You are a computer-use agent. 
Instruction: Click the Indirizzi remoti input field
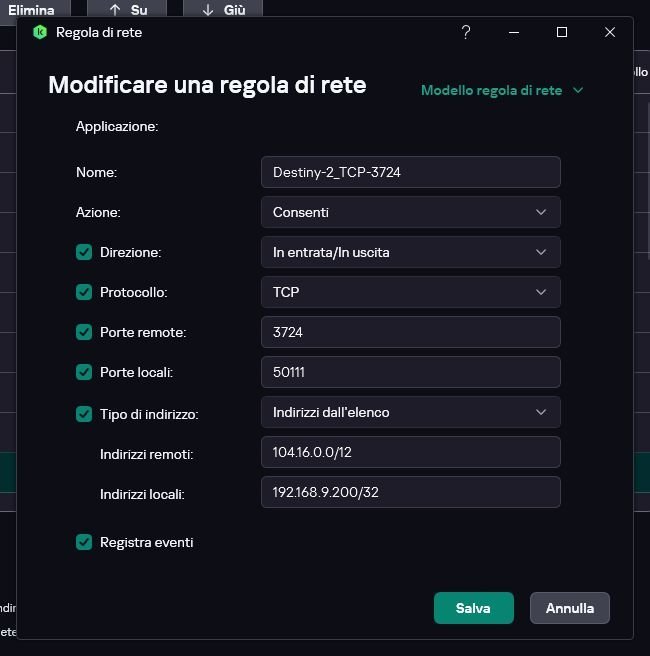coord(410,452)
